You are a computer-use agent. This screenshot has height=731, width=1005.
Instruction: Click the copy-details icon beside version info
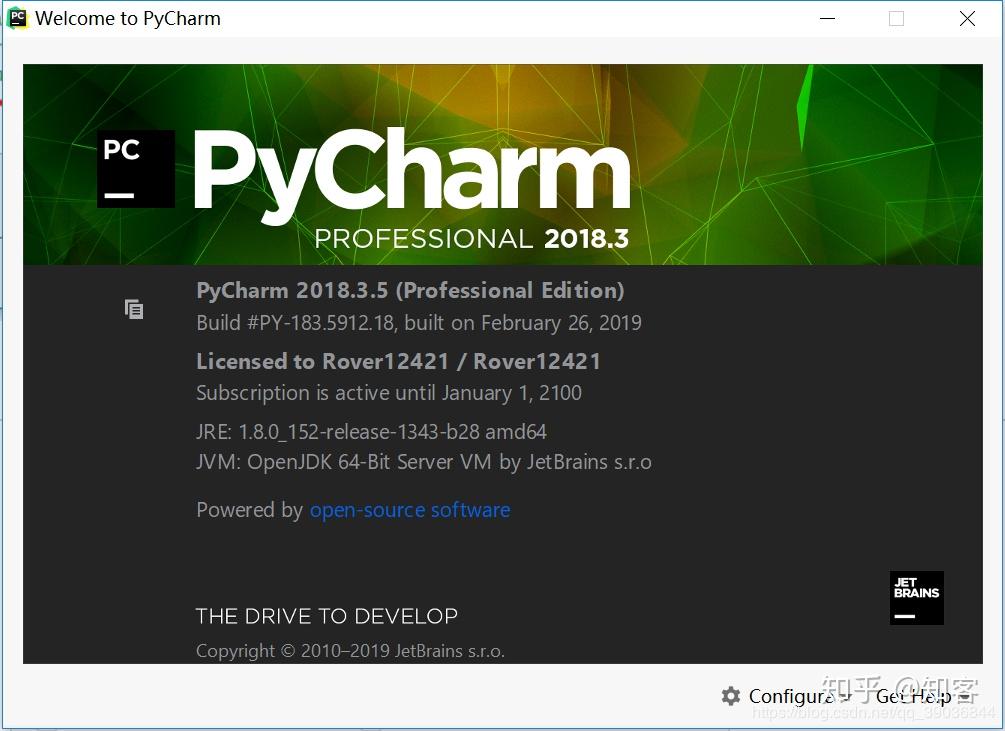click(x=133, y=309)
